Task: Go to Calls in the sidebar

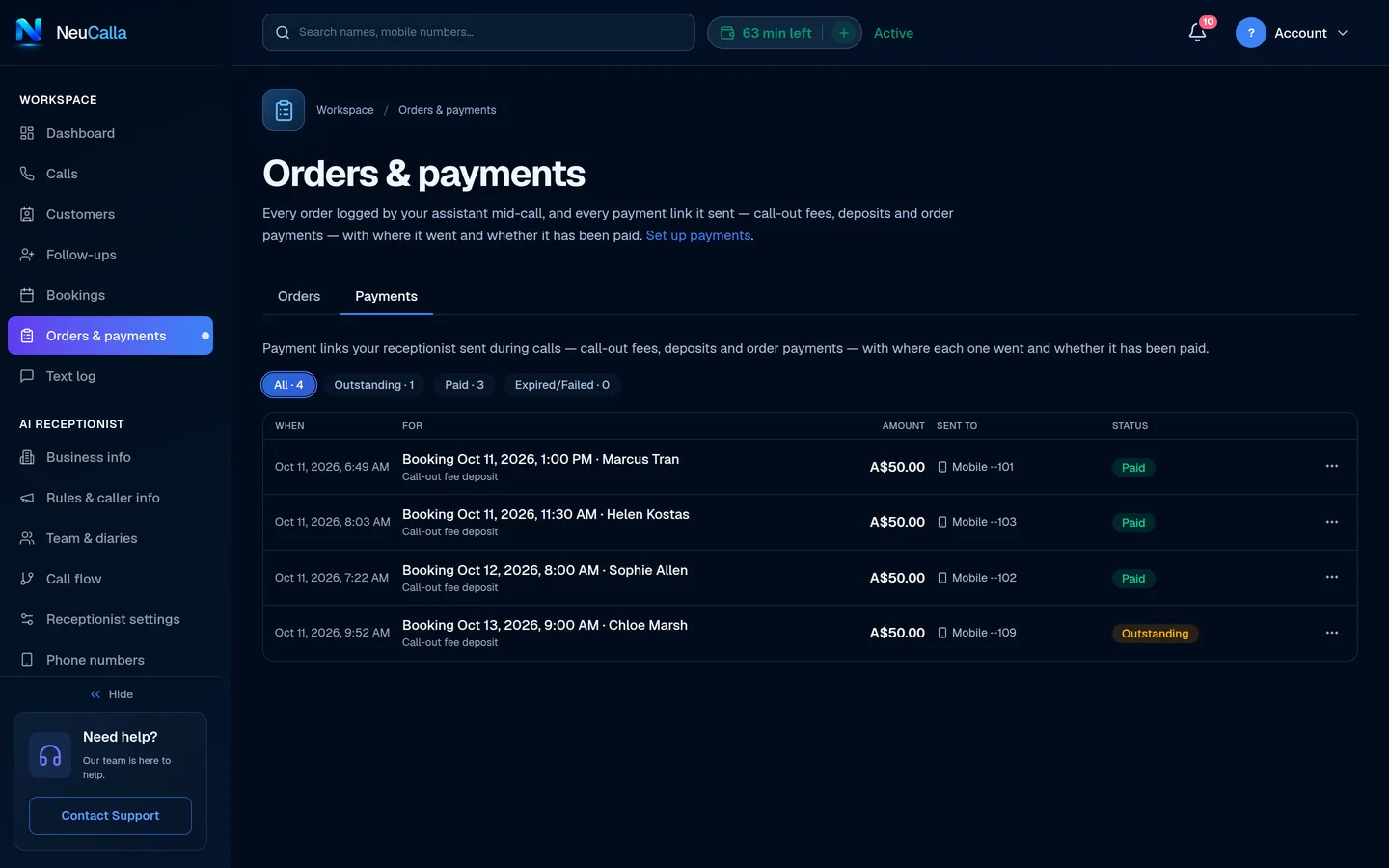Action: [x=110, y=174]
